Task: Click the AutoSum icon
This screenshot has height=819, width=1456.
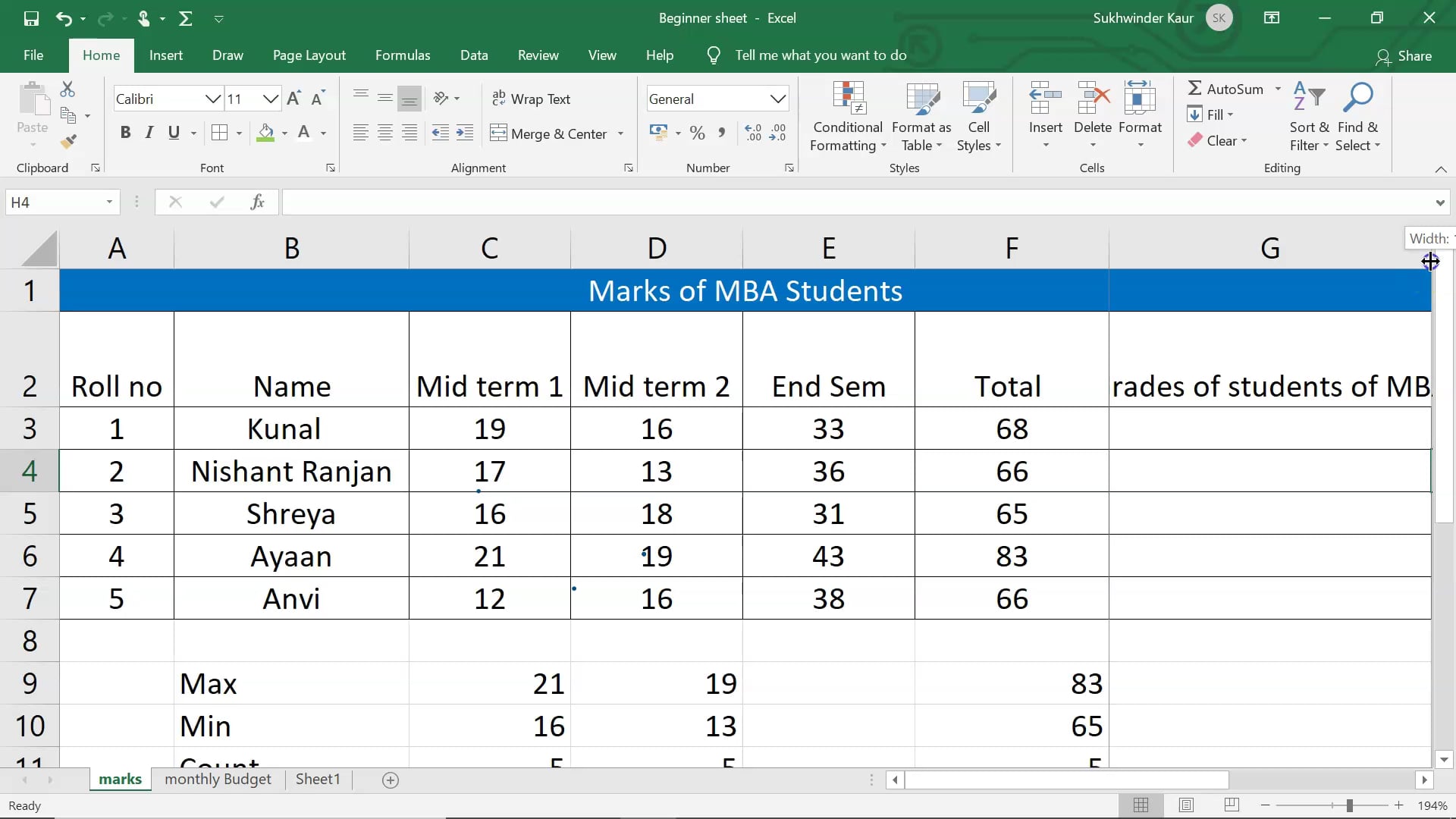Action: point(1195,88)
